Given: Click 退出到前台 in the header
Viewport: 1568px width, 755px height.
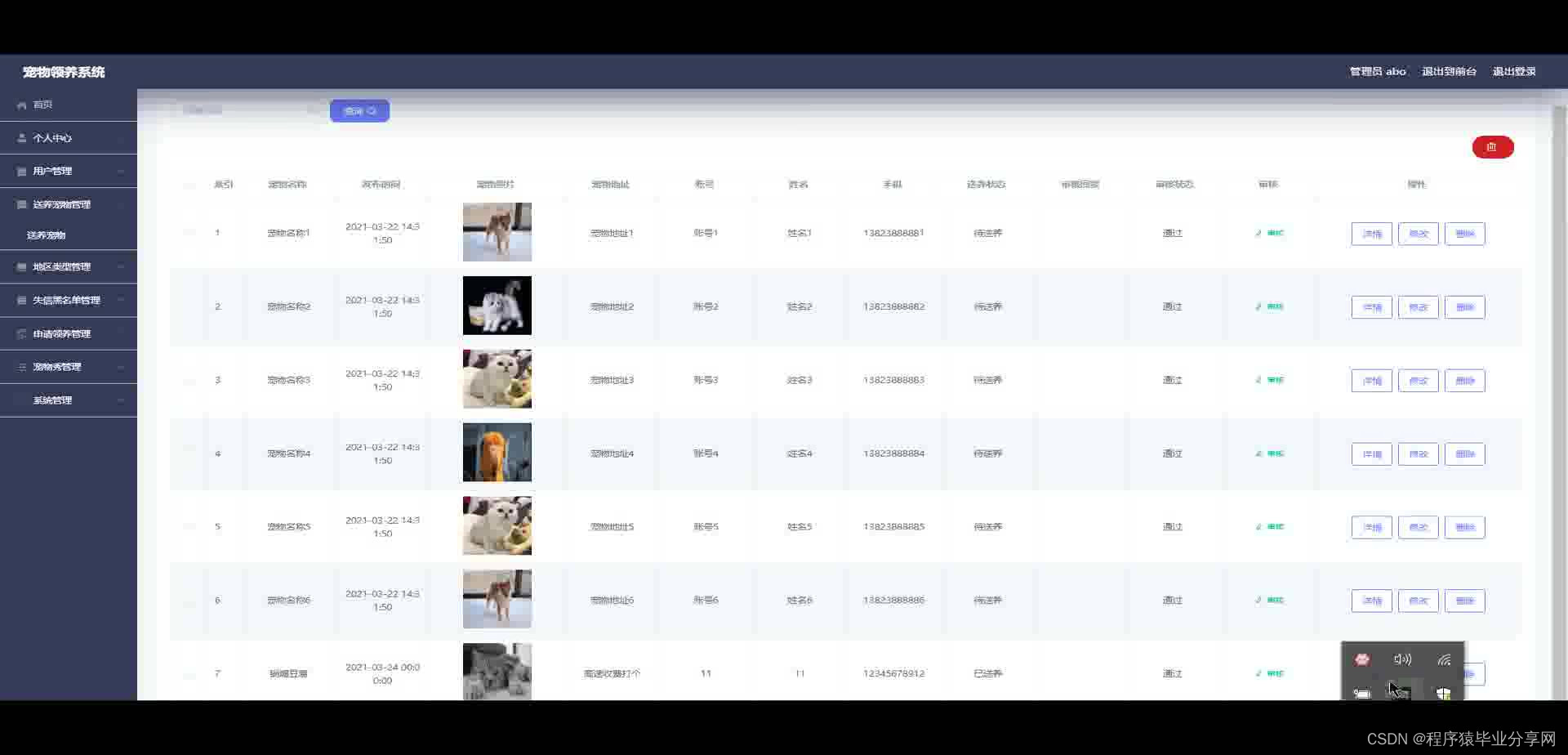Looking at the screenshot, I should [1449, 72].
